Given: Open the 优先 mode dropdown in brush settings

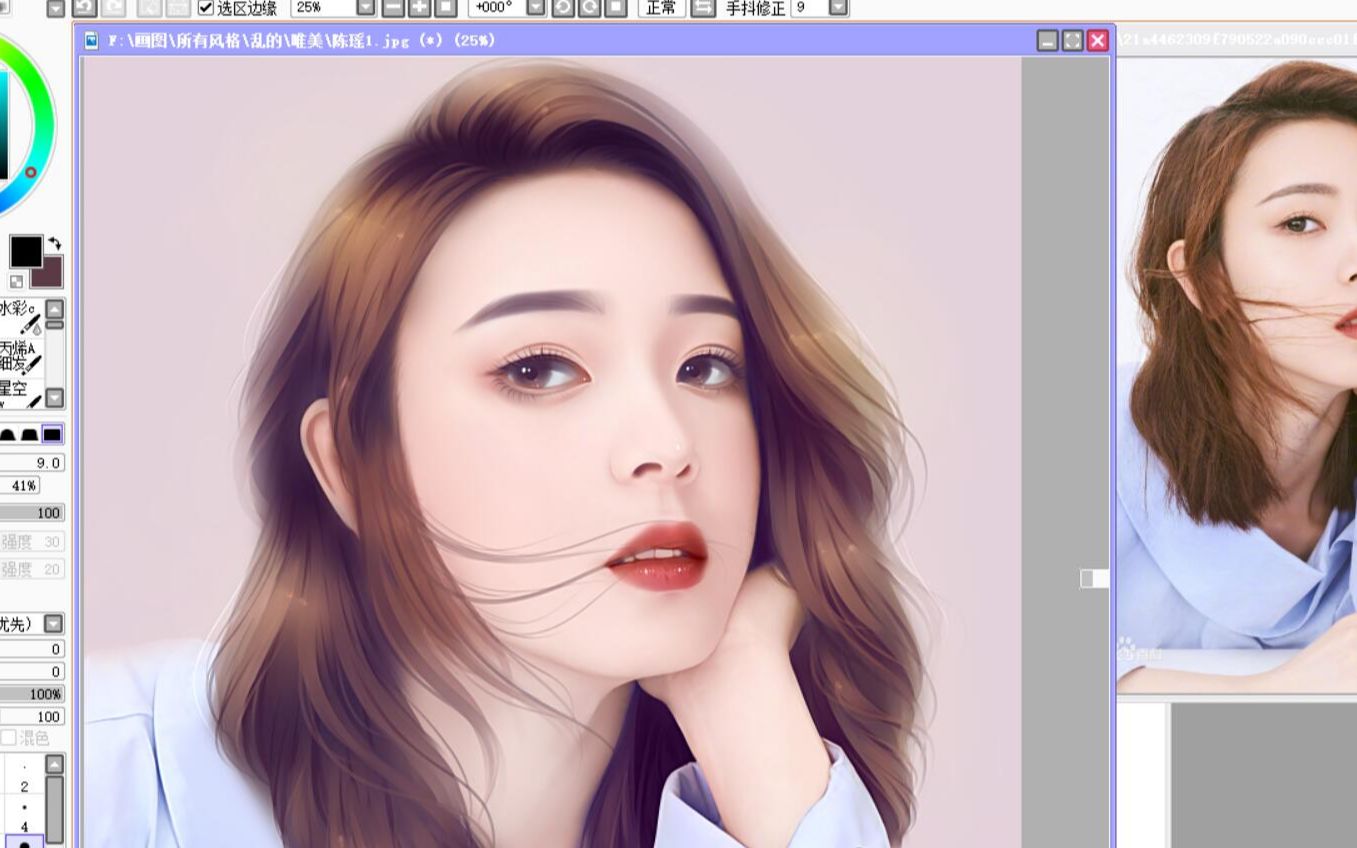Looking at the screenshot, I should click(x=54, y=624).
